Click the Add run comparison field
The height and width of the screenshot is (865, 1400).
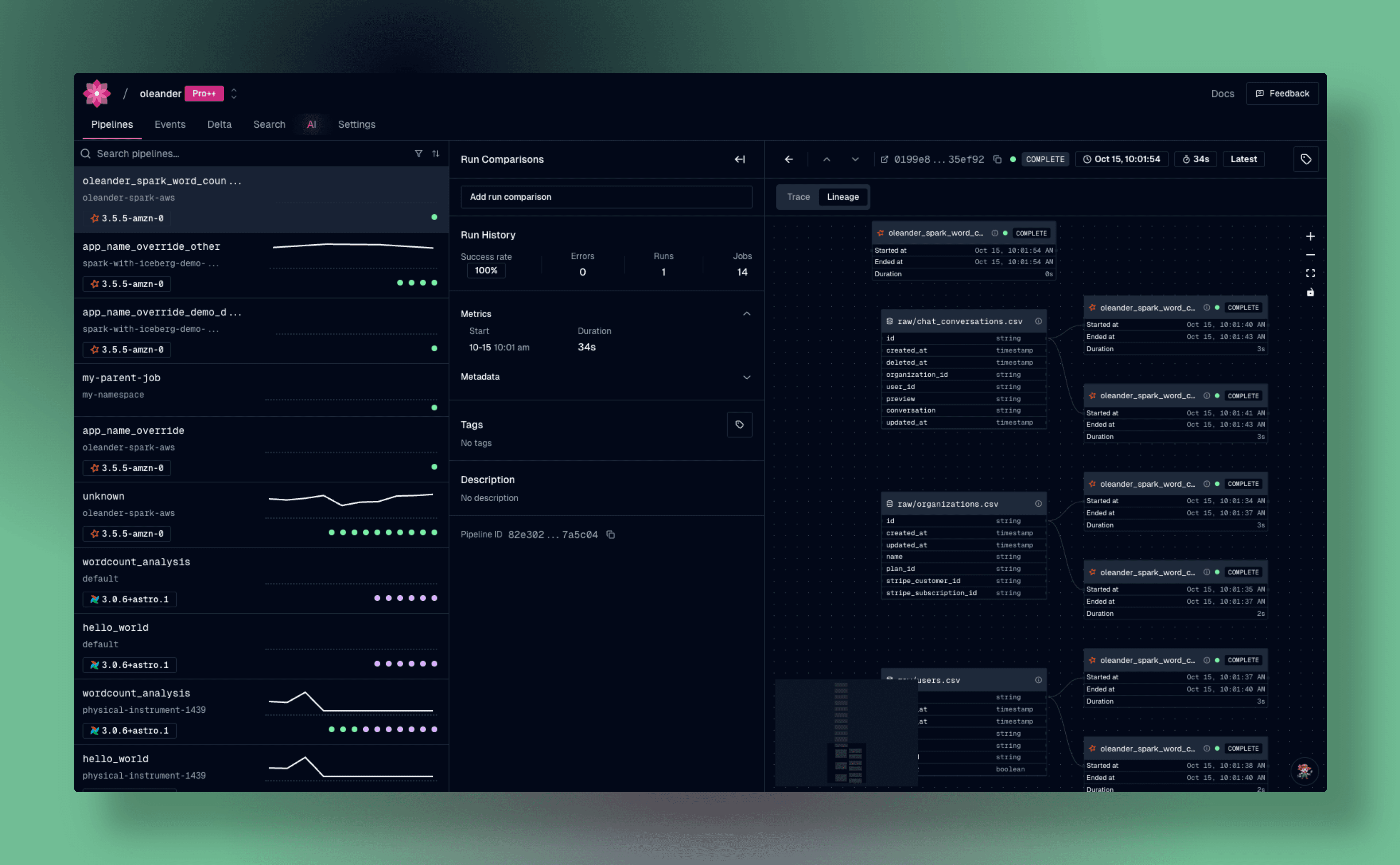[606, 197]
